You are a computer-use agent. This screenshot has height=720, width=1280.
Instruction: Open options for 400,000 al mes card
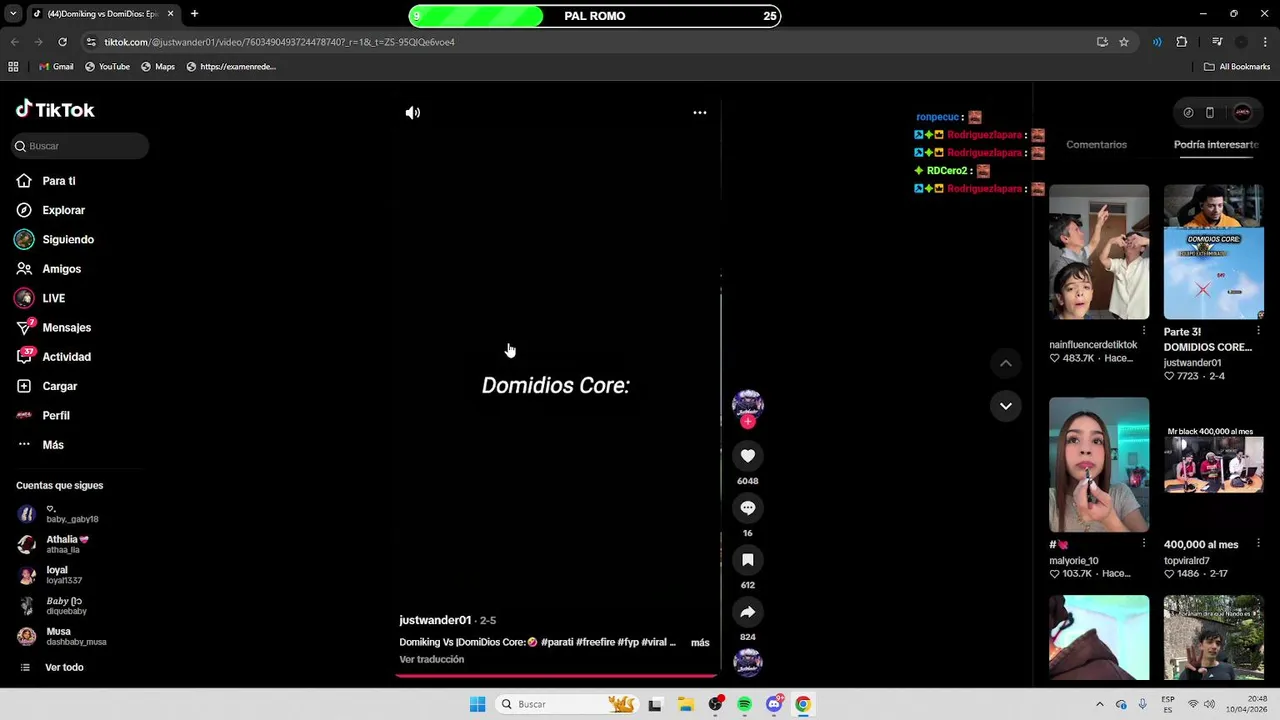(x=1258, y=543)
